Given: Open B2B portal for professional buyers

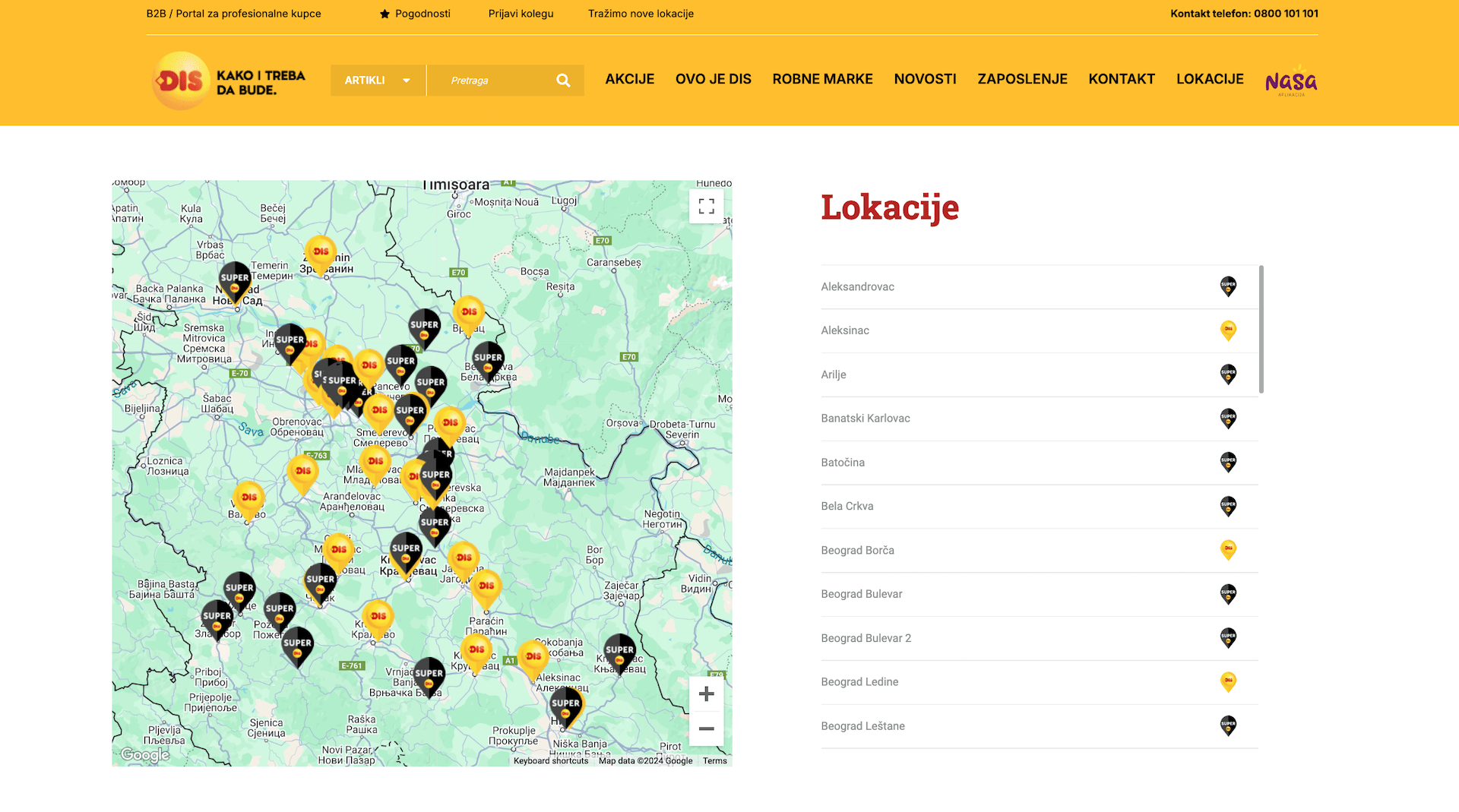Looking at the screenshot, I should tap(233, 14).
